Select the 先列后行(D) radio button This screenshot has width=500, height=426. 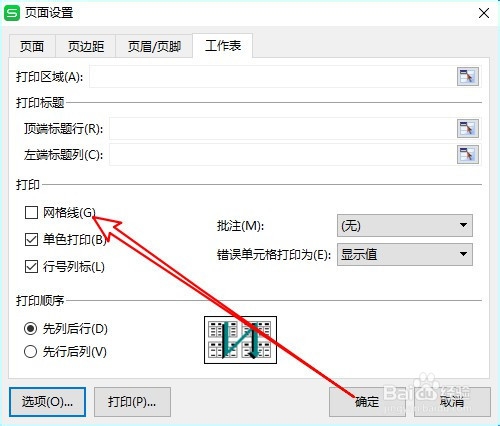click(x=30, y=329)
